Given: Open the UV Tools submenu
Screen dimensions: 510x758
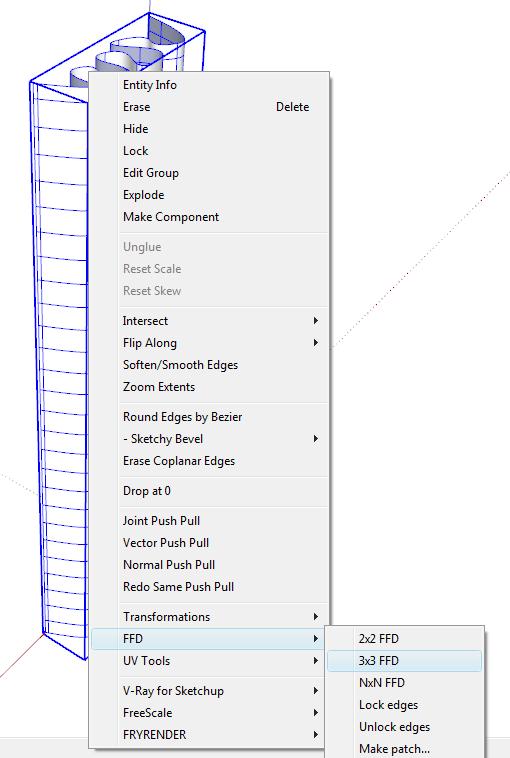Looking at the screenshot, I should pos(210,660).
